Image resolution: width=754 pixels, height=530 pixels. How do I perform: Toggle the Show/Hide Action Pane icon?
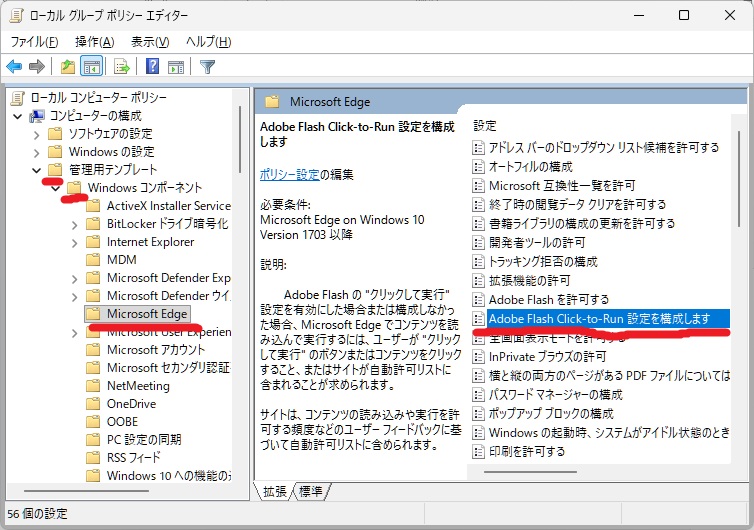tap(176, 67)
